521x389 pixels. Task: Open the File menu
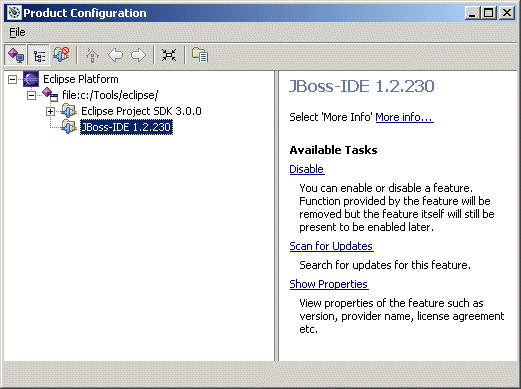[x=17, y=32]
